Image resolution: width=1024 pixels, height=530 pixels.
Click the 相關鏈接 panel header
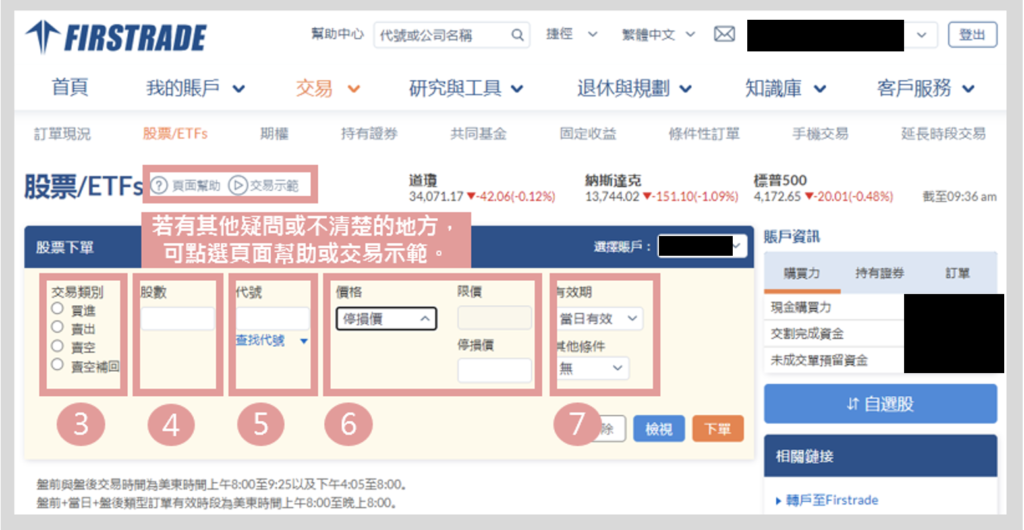pos(880,455)
